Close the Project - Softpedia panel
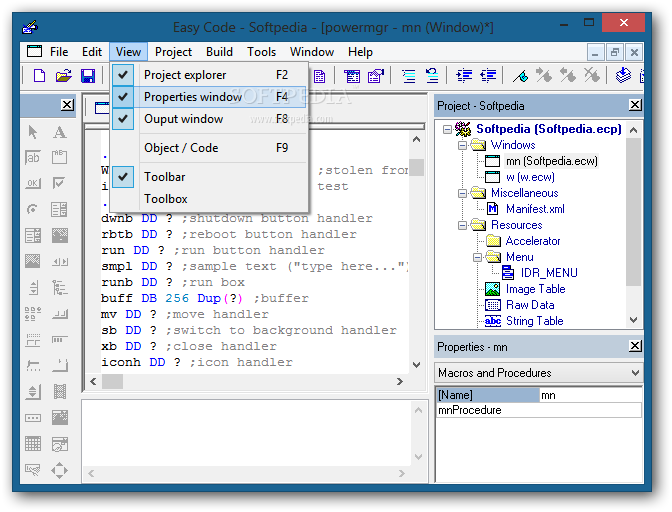The image size is (672, 512). (x=635, y=105)
